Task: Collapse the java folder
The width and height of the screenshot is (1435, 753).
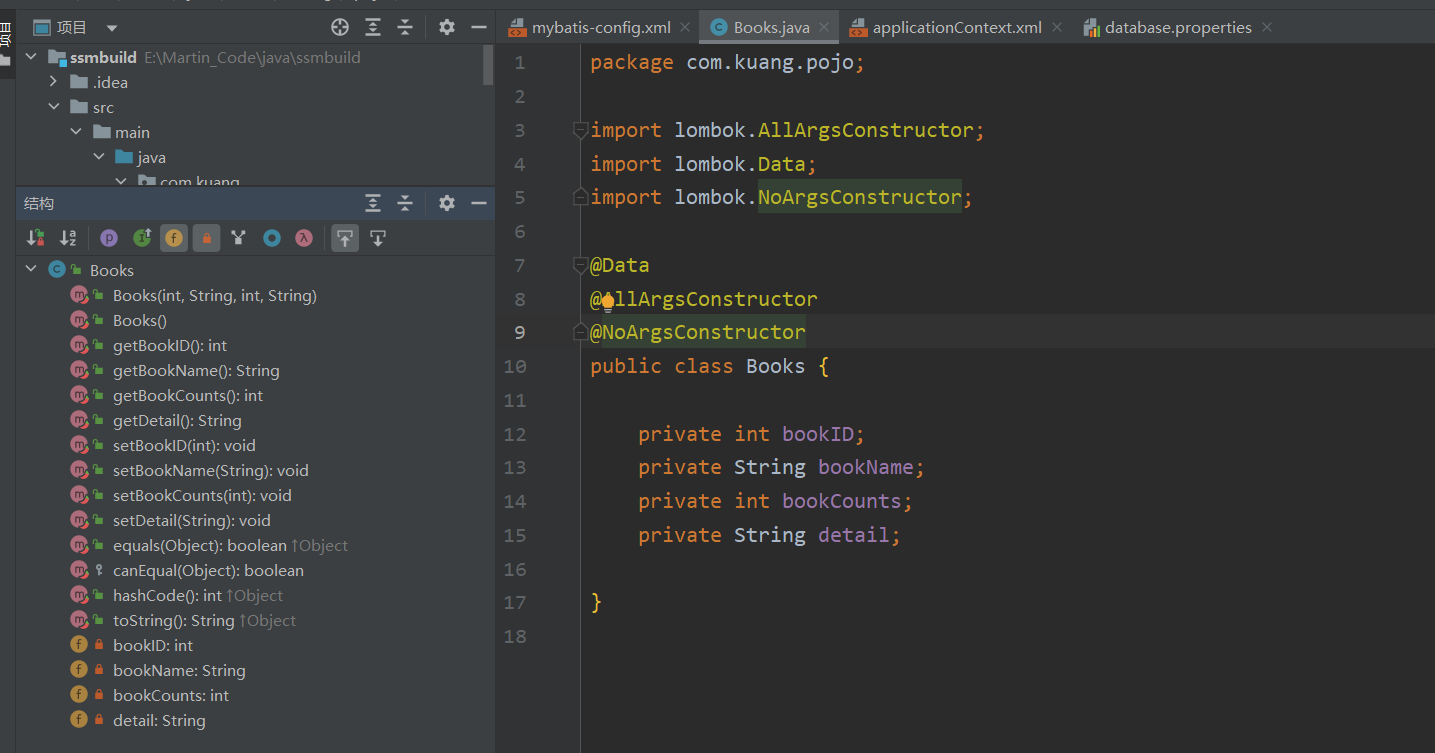Action: (x=98, y=157)
